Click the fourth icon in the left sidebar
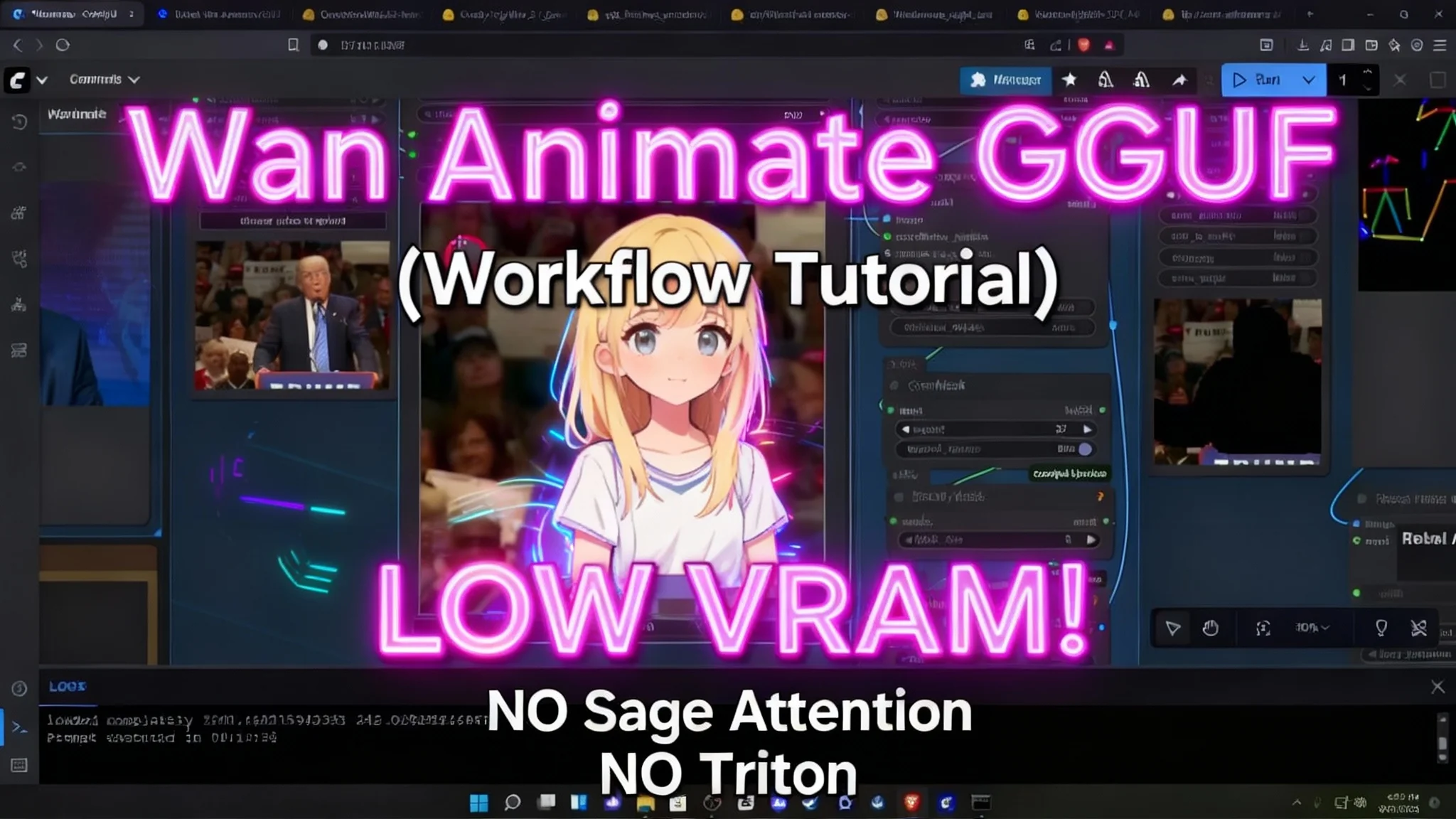1456x819 pixels. (x=19, y=259)
